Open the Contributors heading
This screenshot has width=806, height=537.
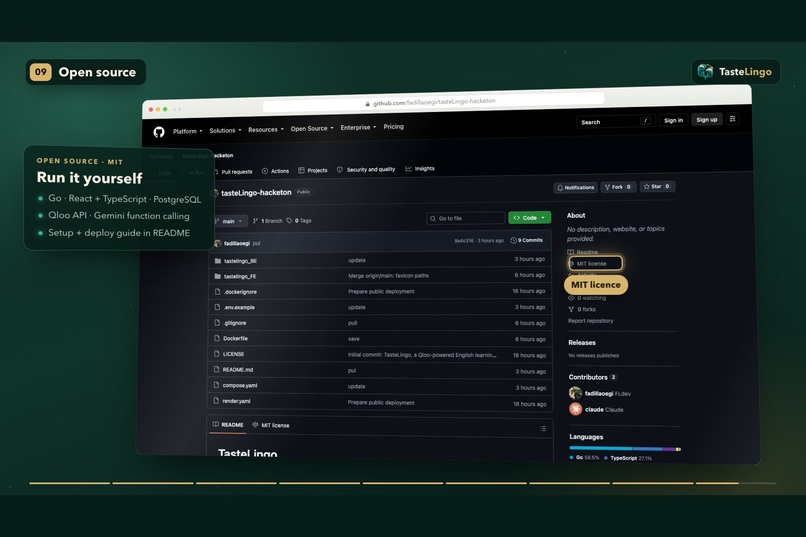pyautogui.click(x=588, y=377)
